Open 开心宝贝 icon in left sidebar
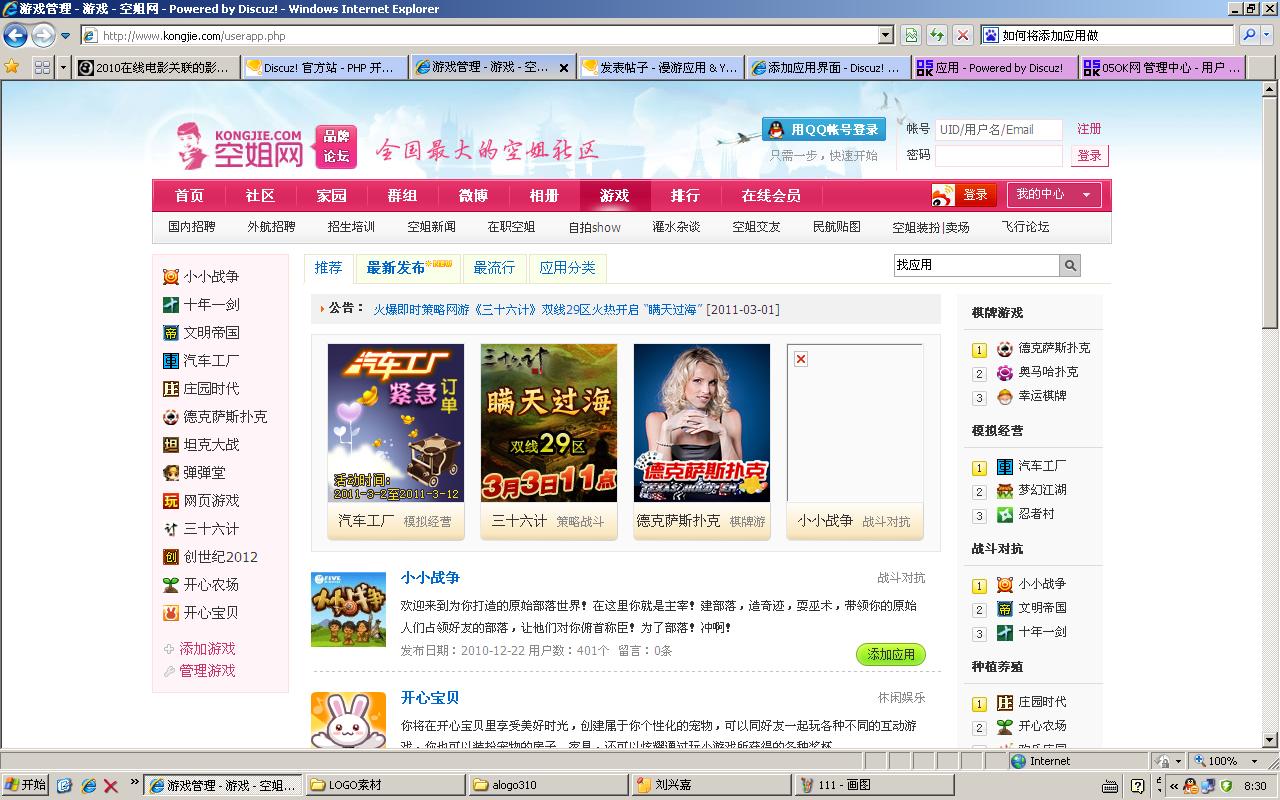Image resolution: width=1280 pixels, height=800 pixels. click(171, 613)
